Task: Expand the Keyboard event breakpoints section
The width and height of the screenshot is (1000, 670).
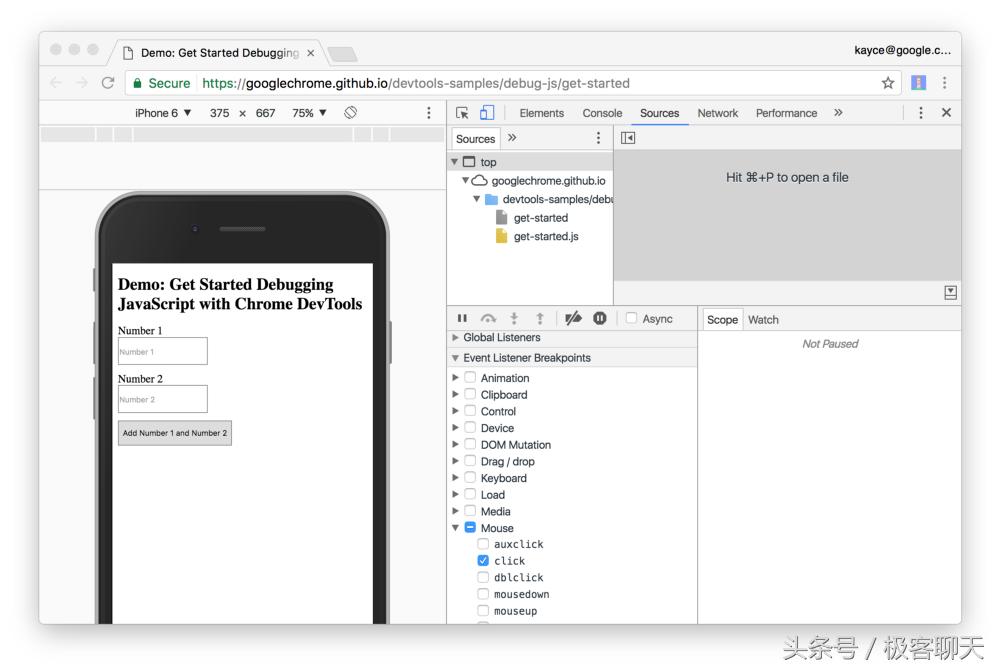Action: (x=456, y=478)
